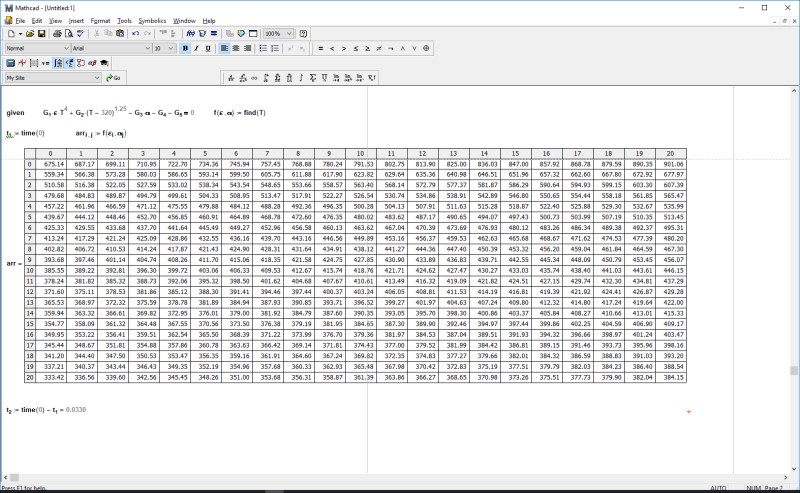Set text alignment to left
Viewport: 800px width, 493px height.
[224, 48]
